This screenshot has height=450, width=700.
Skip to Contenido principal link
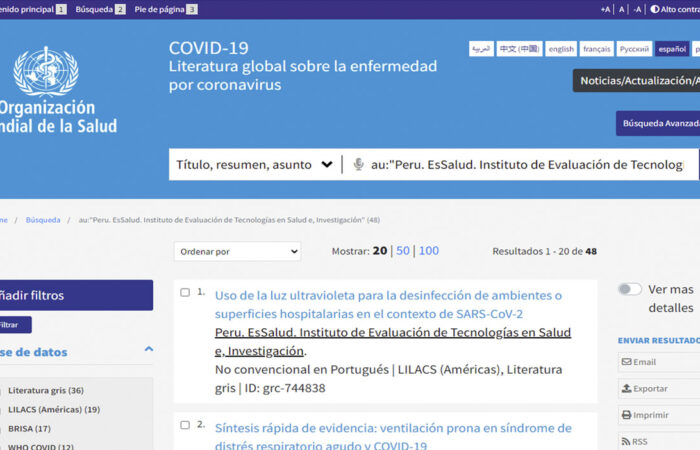pos(32,9)
